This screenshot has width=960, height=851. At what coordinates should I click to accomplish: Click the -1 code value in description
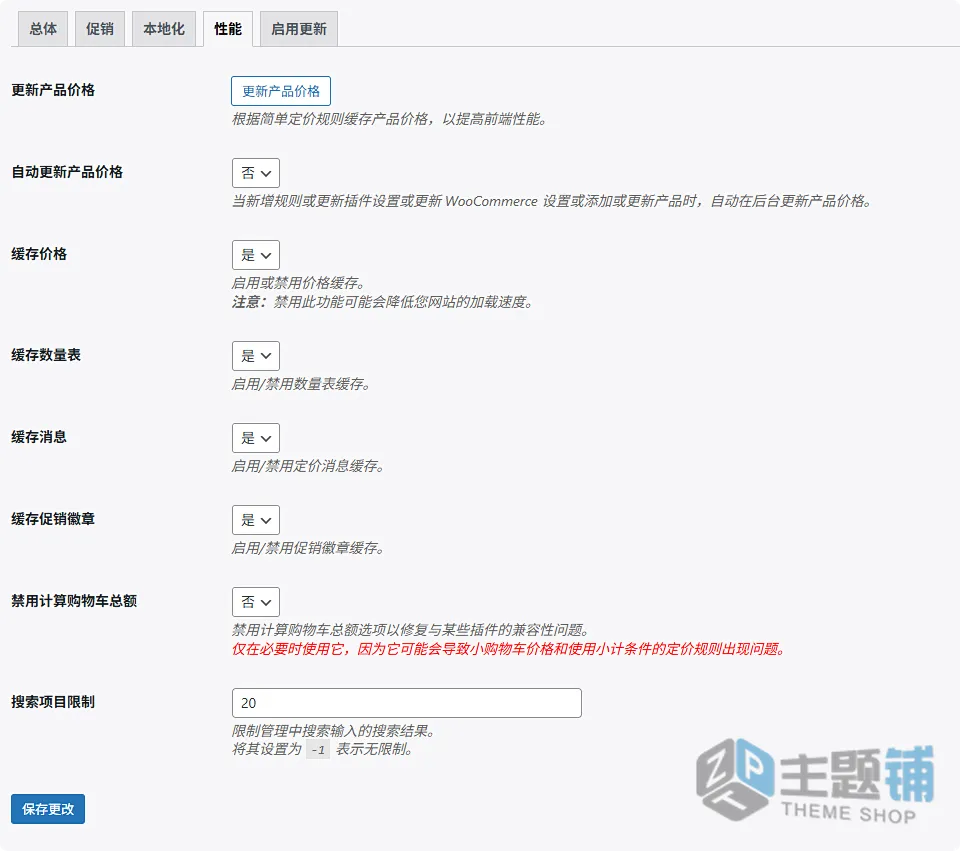pos(318,749)
